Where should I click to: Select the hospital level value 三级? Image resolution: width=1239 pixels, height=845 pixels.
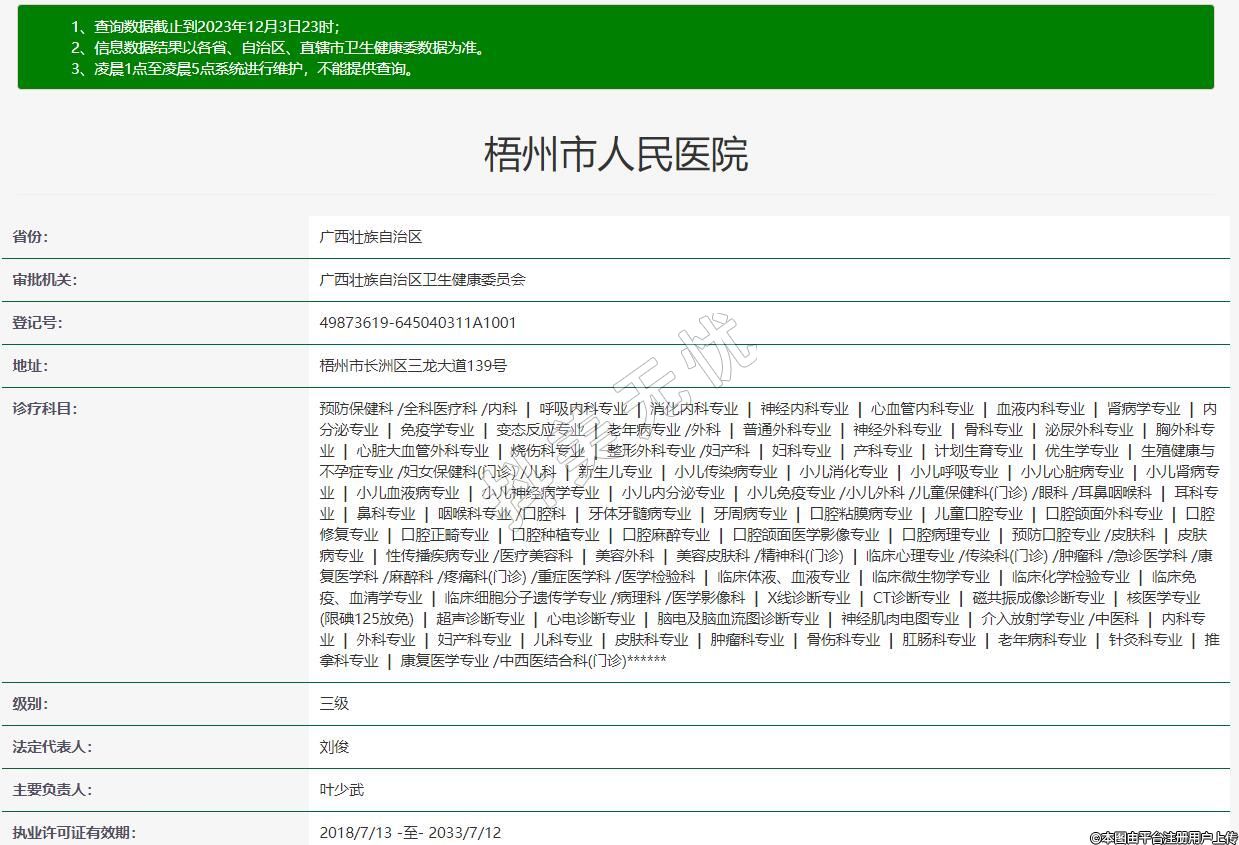tap(334, 704)
